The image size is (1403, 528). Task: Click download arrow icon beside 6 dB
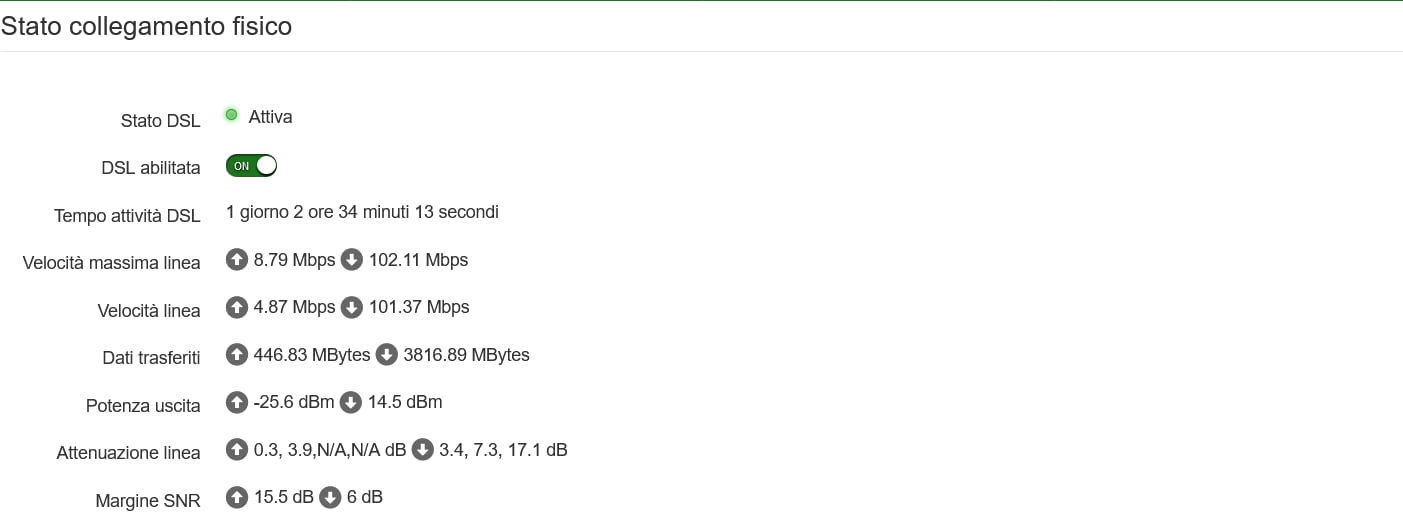(x=330, y=497)
